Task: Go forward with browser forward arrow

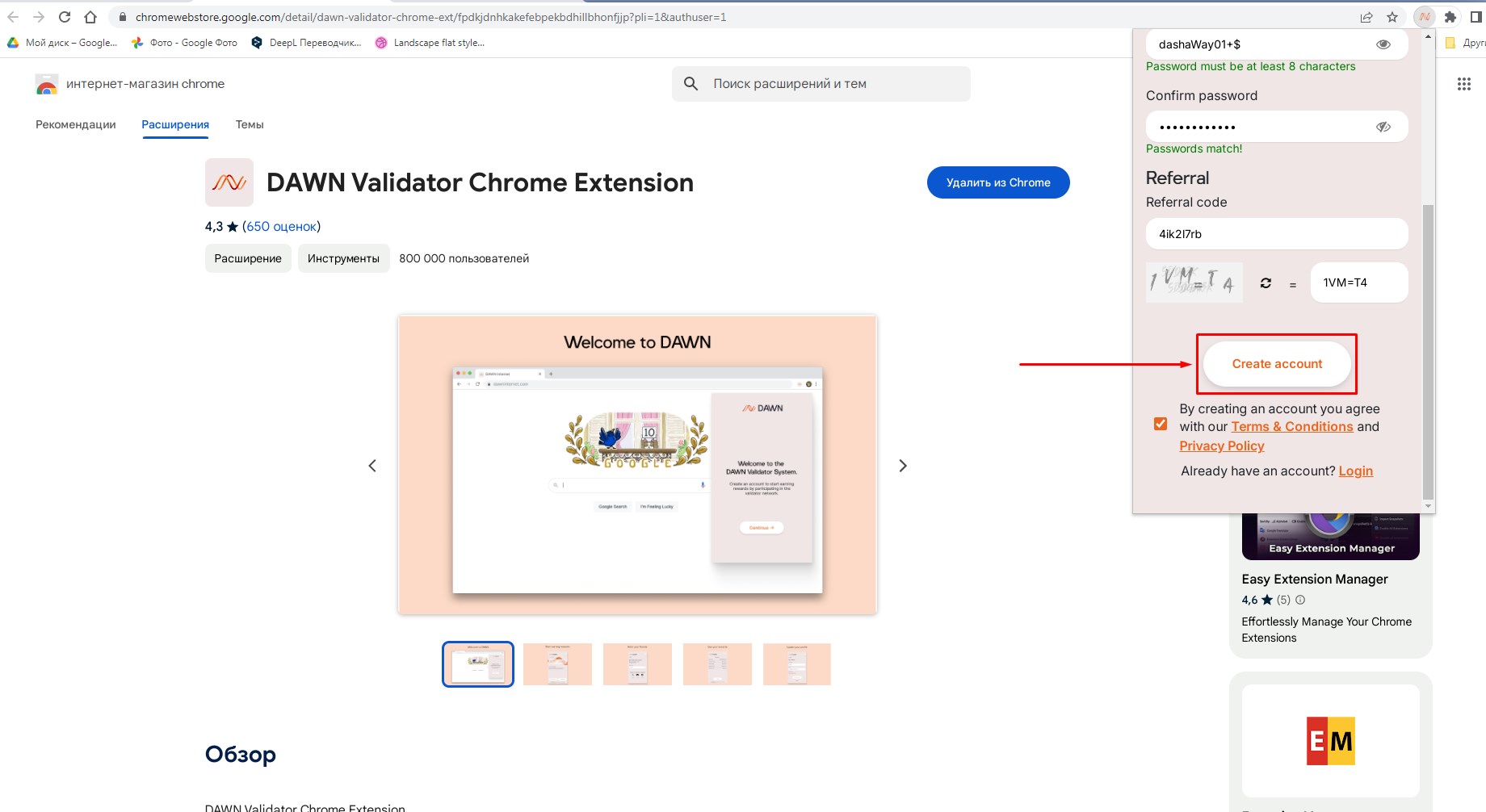Action: click(38, 17)
